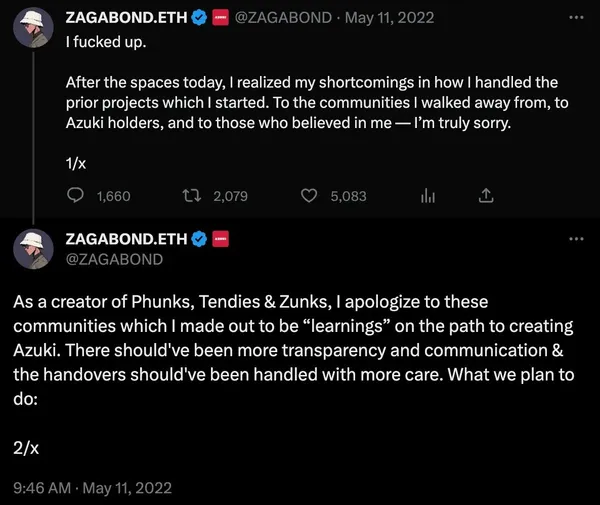
Task: Click the @ZAGABOND handle under the second display name
Action: click(113, 259)
